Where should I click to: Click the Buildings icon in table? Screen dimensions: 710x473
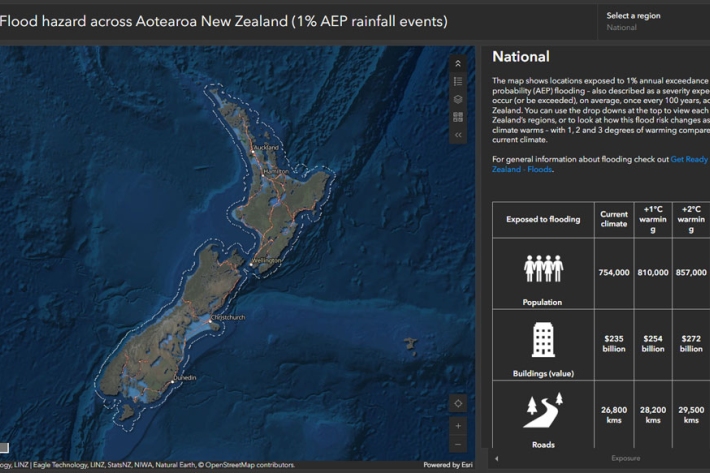pyautogui.click(x=543, y=339)
